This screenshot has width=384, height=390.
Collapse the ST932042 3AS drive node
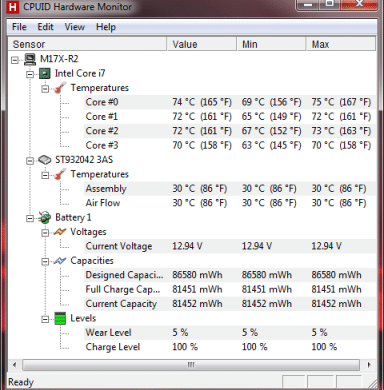30,161
